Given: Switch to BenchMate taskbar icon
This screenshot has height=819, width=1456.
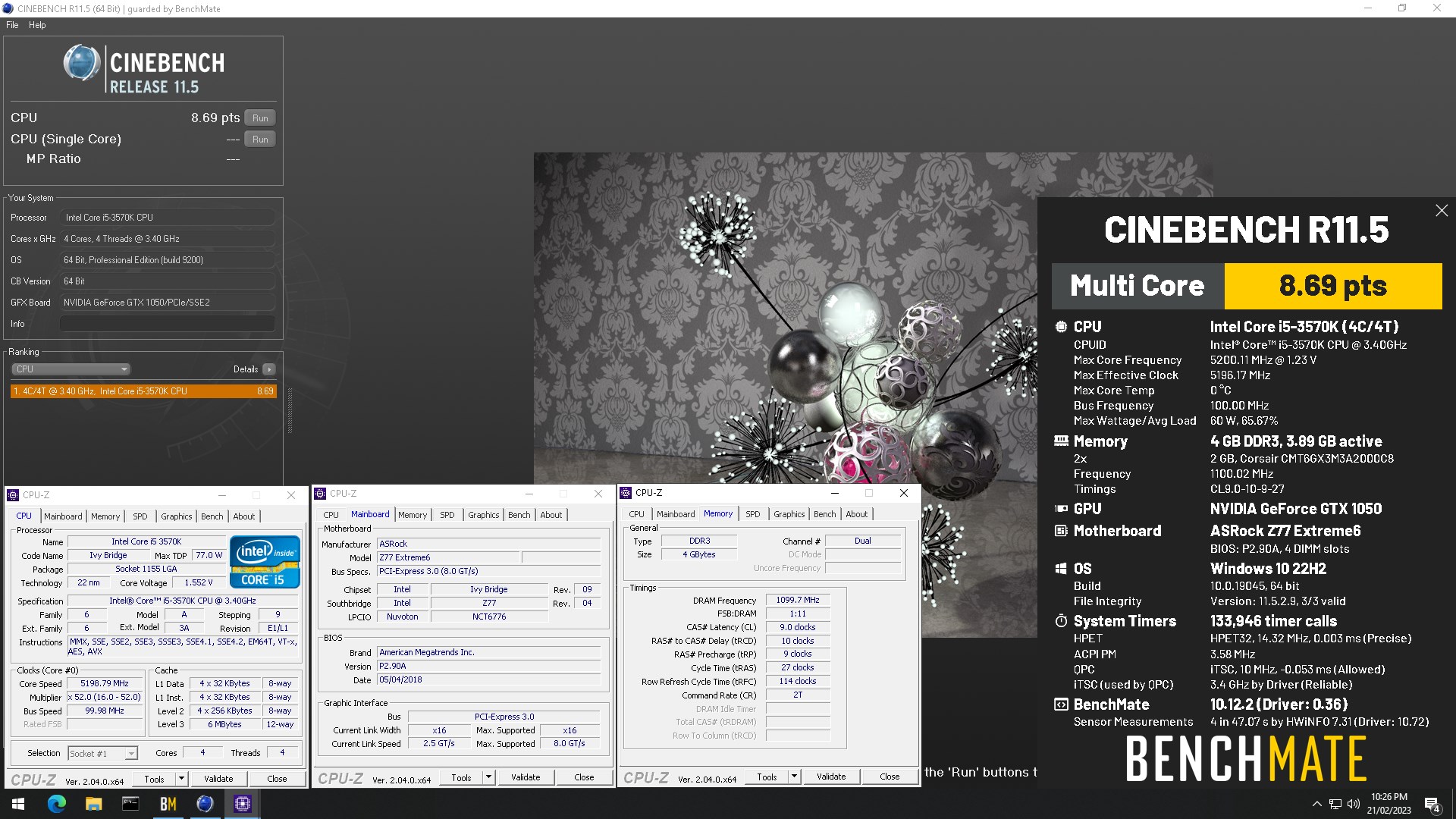Looking at the screenshot, I should pos(168,804).
